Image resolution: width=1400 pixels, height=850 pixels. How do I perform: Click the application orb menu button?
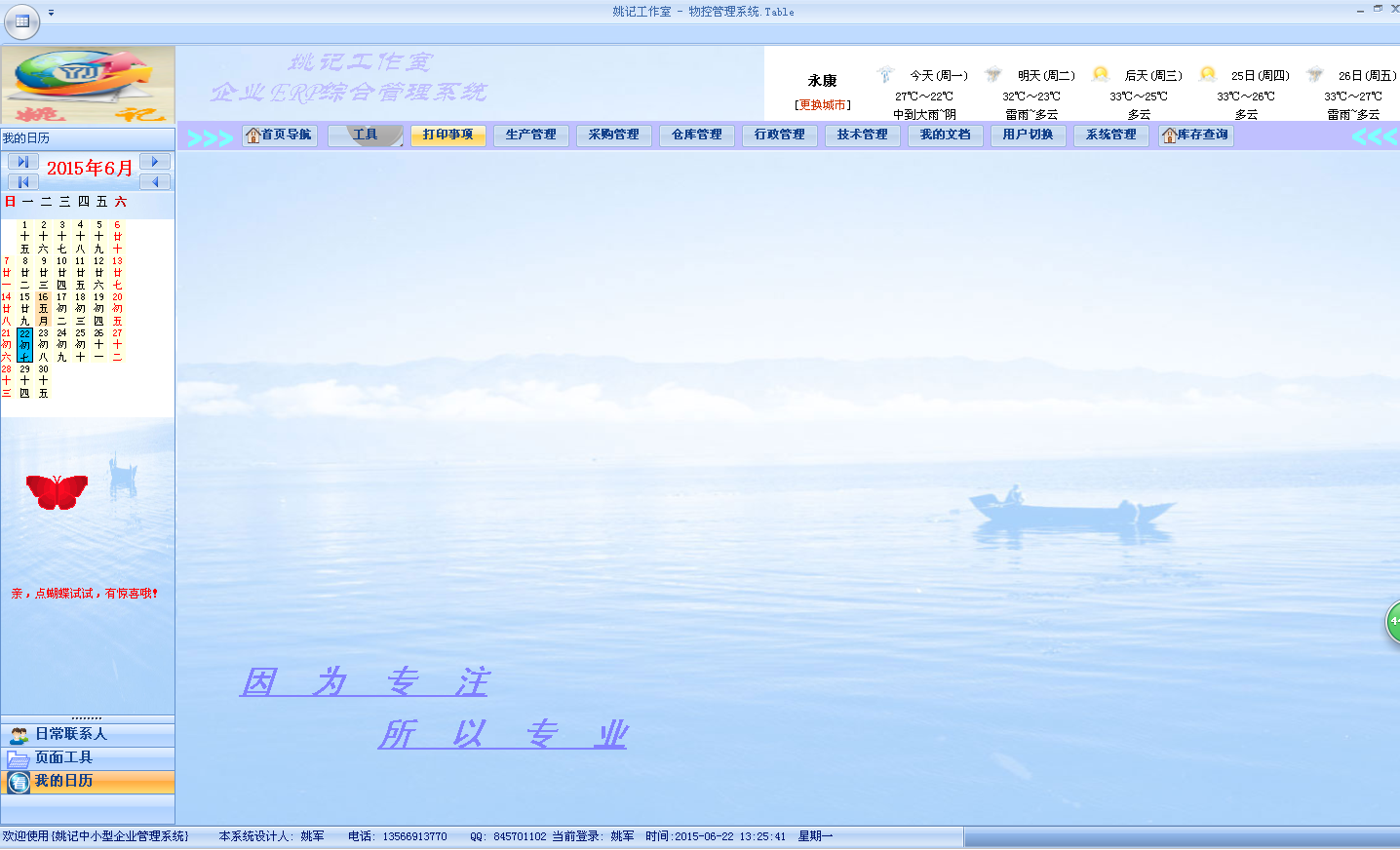(x=21, y=20)
